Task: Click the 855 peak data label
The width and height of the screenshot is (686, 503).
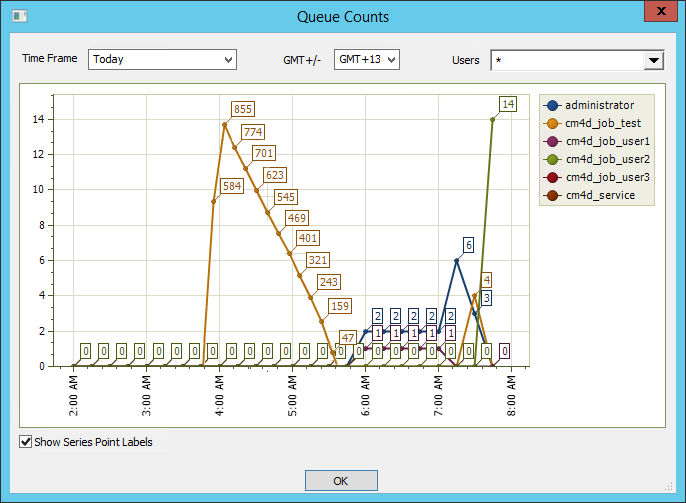Action: 243,109
